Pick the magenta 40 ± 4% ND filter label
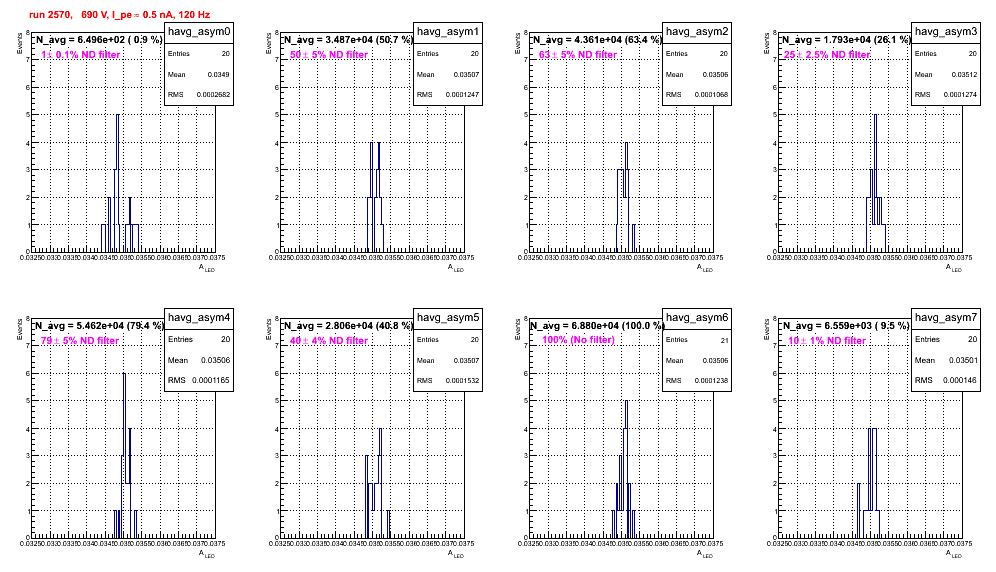The width and height of the screenshot is (996, 572). coord(329,341)
